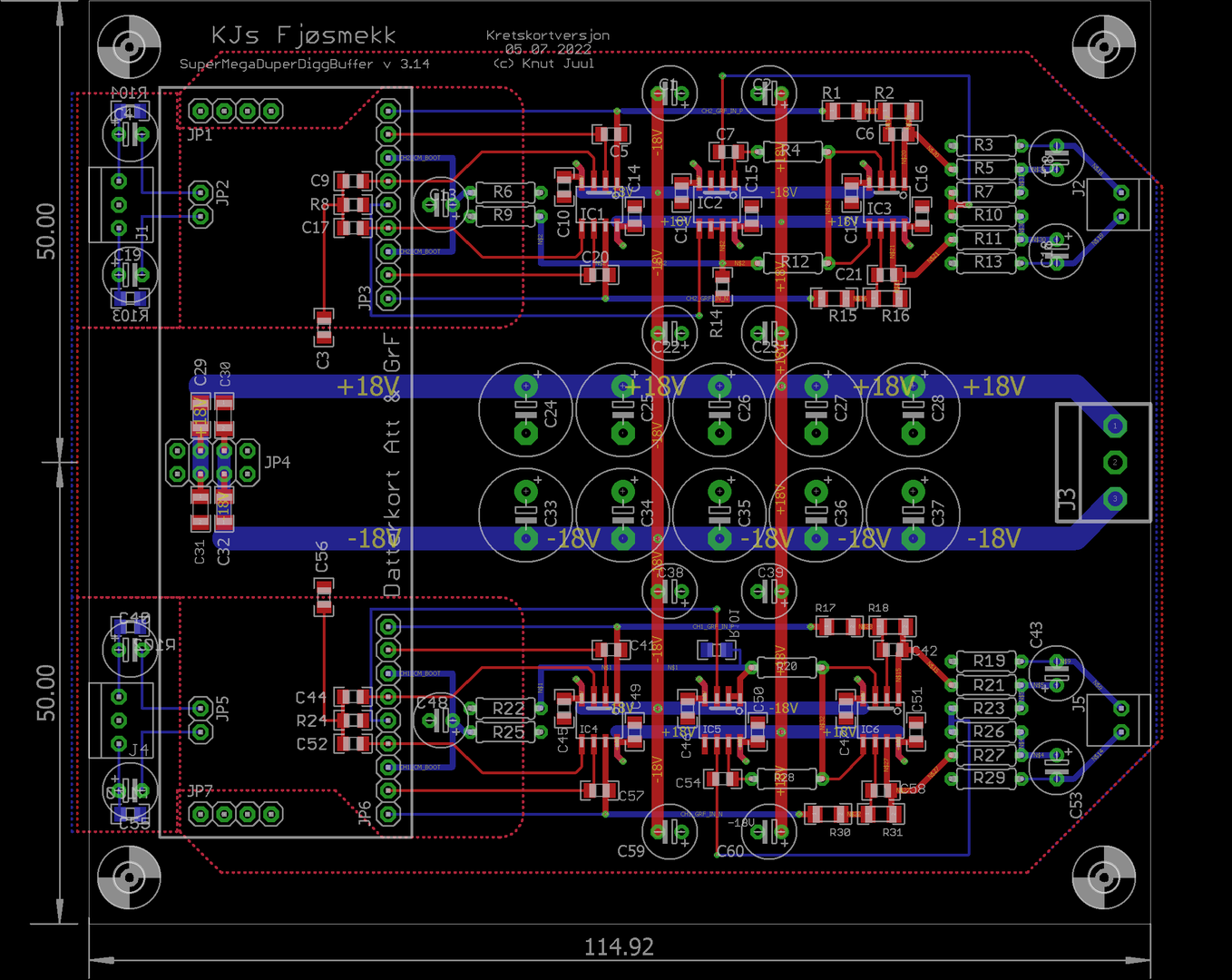Select the IC3 label
This screenshot has width=1232, height=980.
coord(879,209)
